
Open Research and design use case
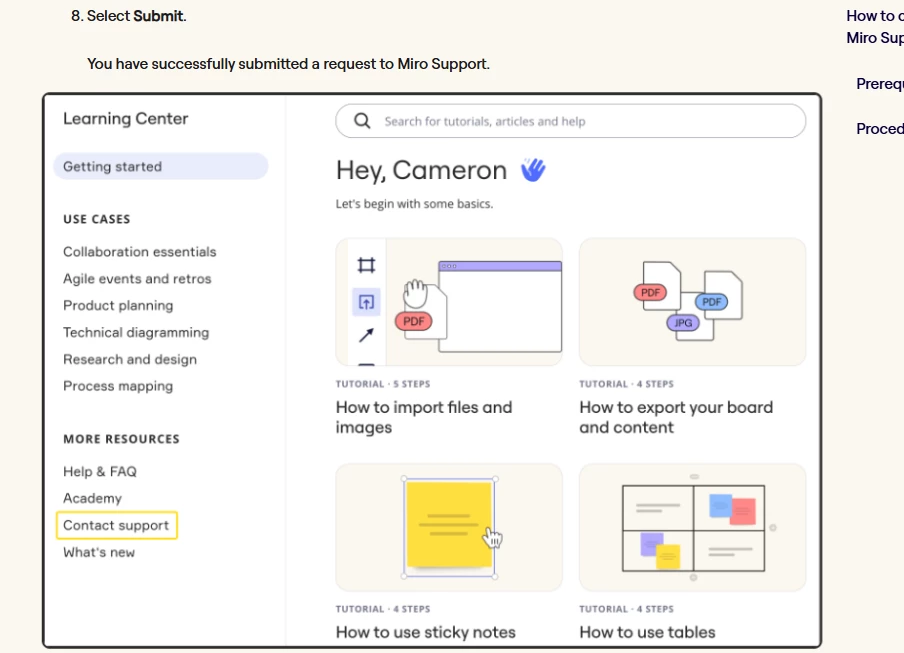tap(130, 360)
